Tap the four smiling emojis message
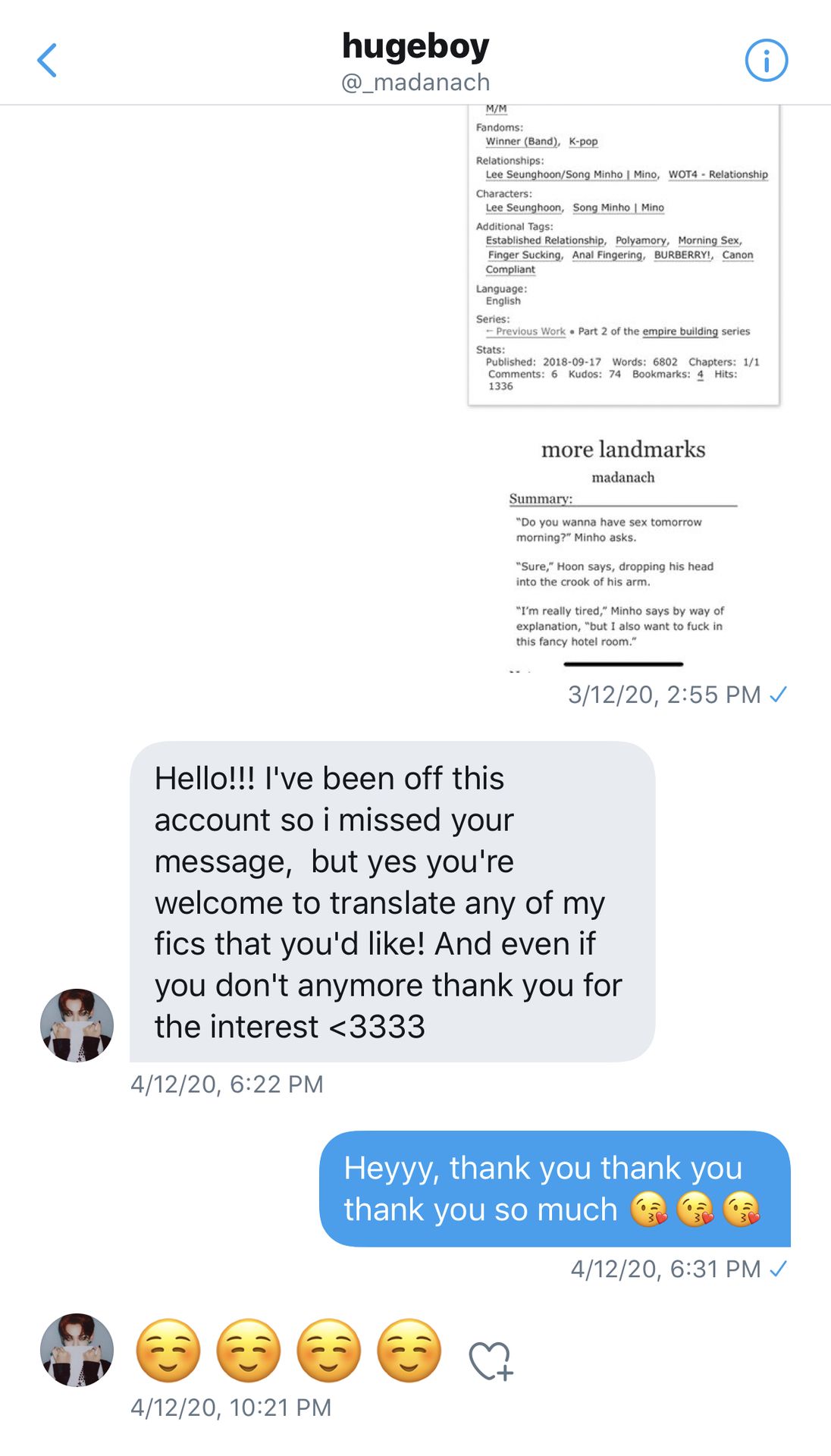The image size is (831, 1456). click(x=288, y=1351)
